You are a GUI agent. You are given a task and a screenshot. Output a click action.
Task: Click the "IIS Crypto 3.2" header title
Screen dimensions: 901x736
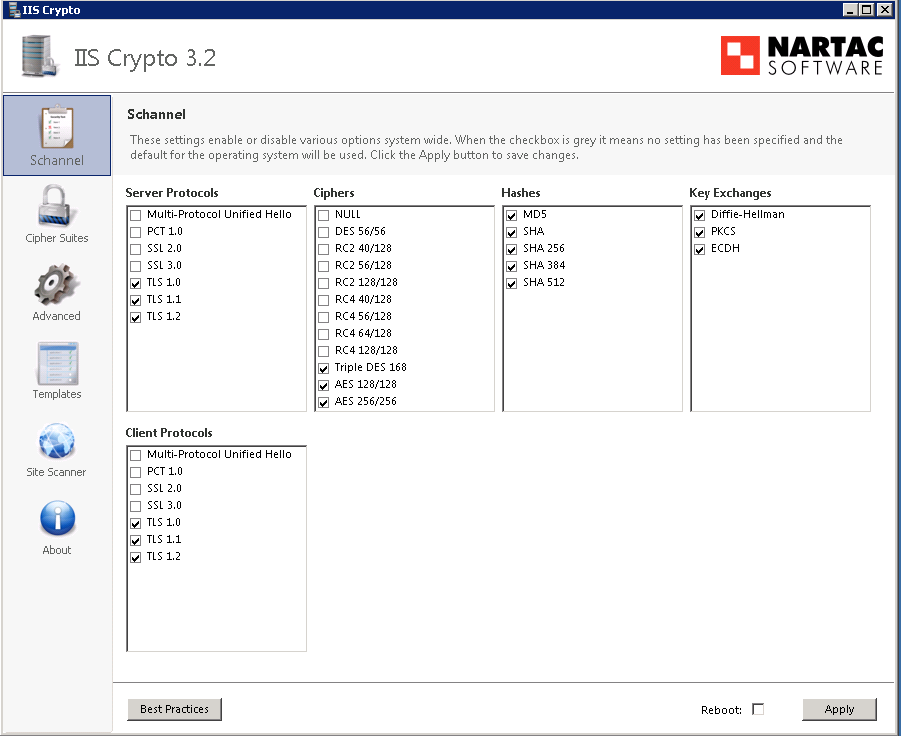[x=145, y=58]
